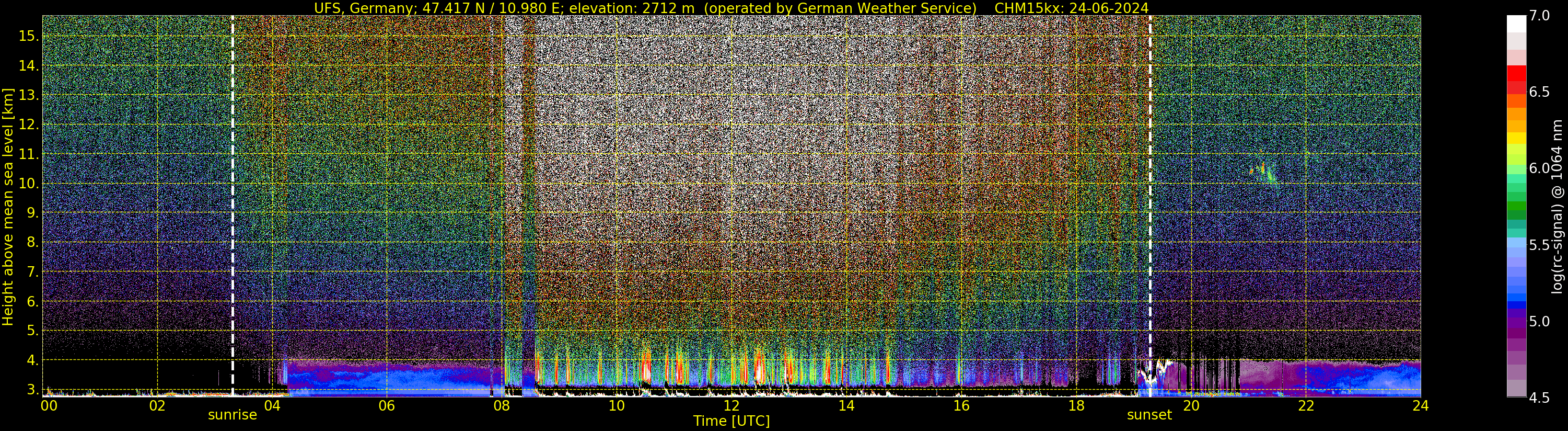Viewport: 1568px width, 431px height.
Task: Click the "13." height axis tick label
Action: 29,95
